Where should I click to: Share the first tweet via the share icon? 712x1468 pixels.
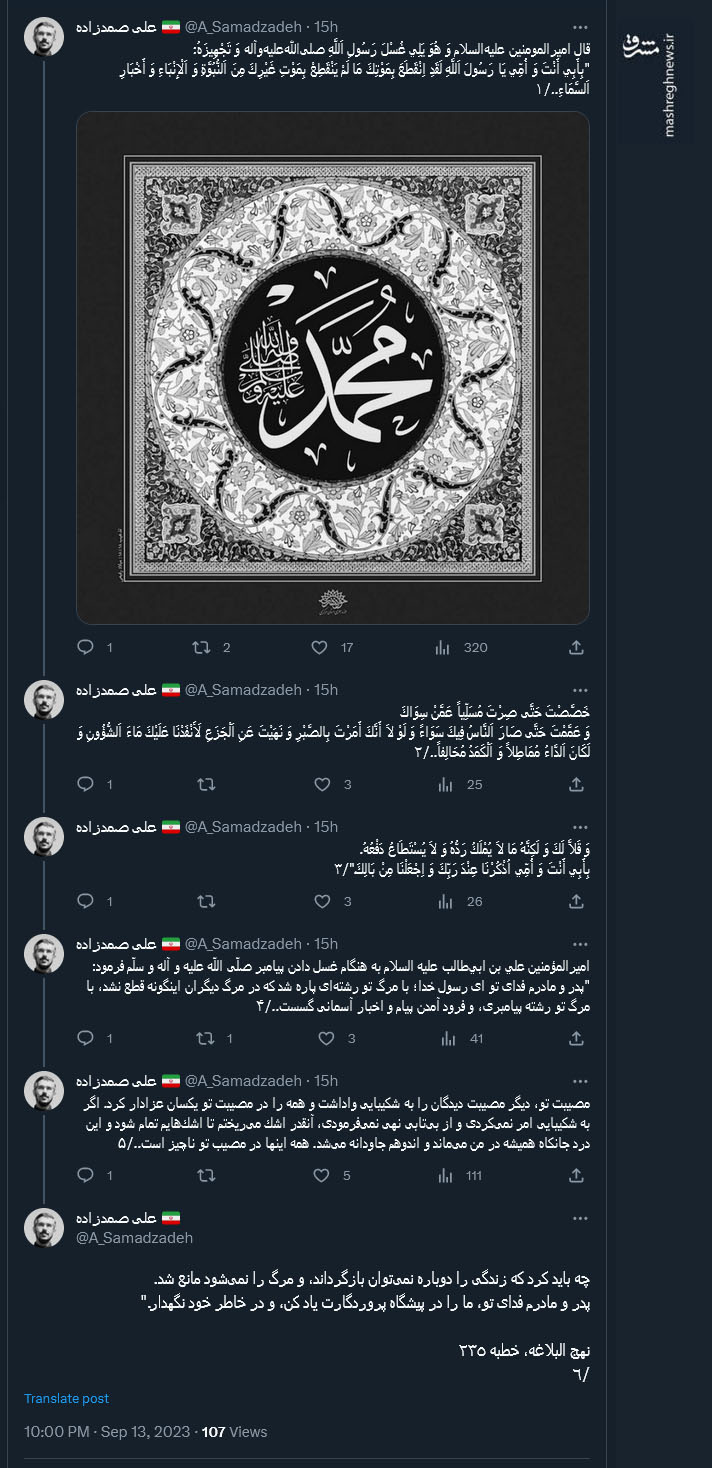point(576,648)
